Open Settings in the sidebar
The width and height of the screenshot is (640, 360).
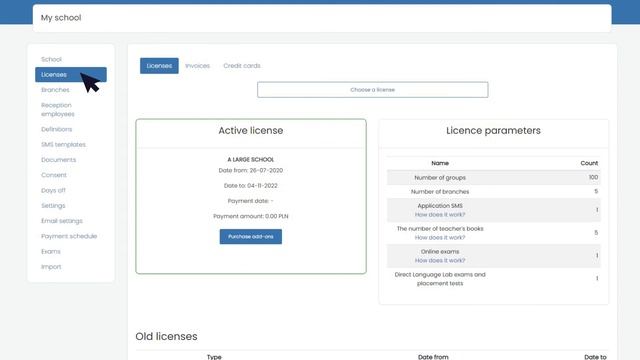(53, 206)
